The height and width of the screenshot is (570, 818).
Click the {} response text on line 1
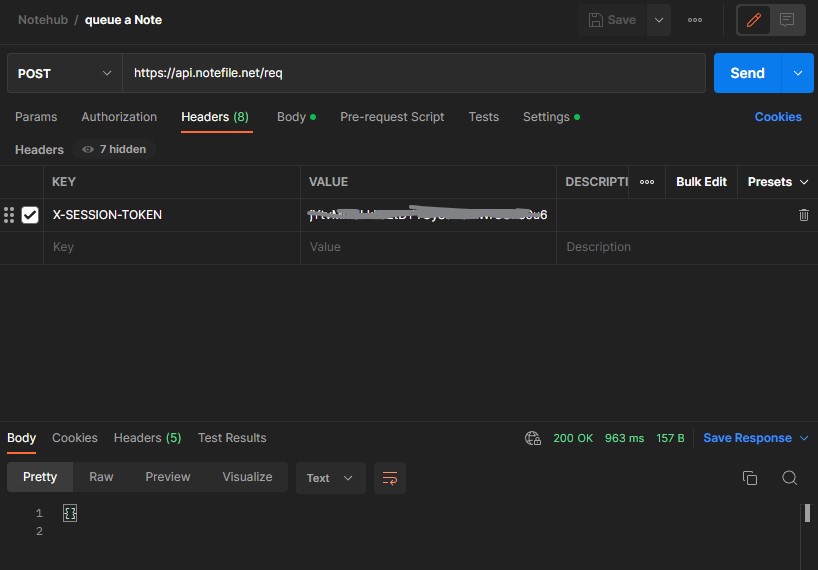click(x=70, y=513)
